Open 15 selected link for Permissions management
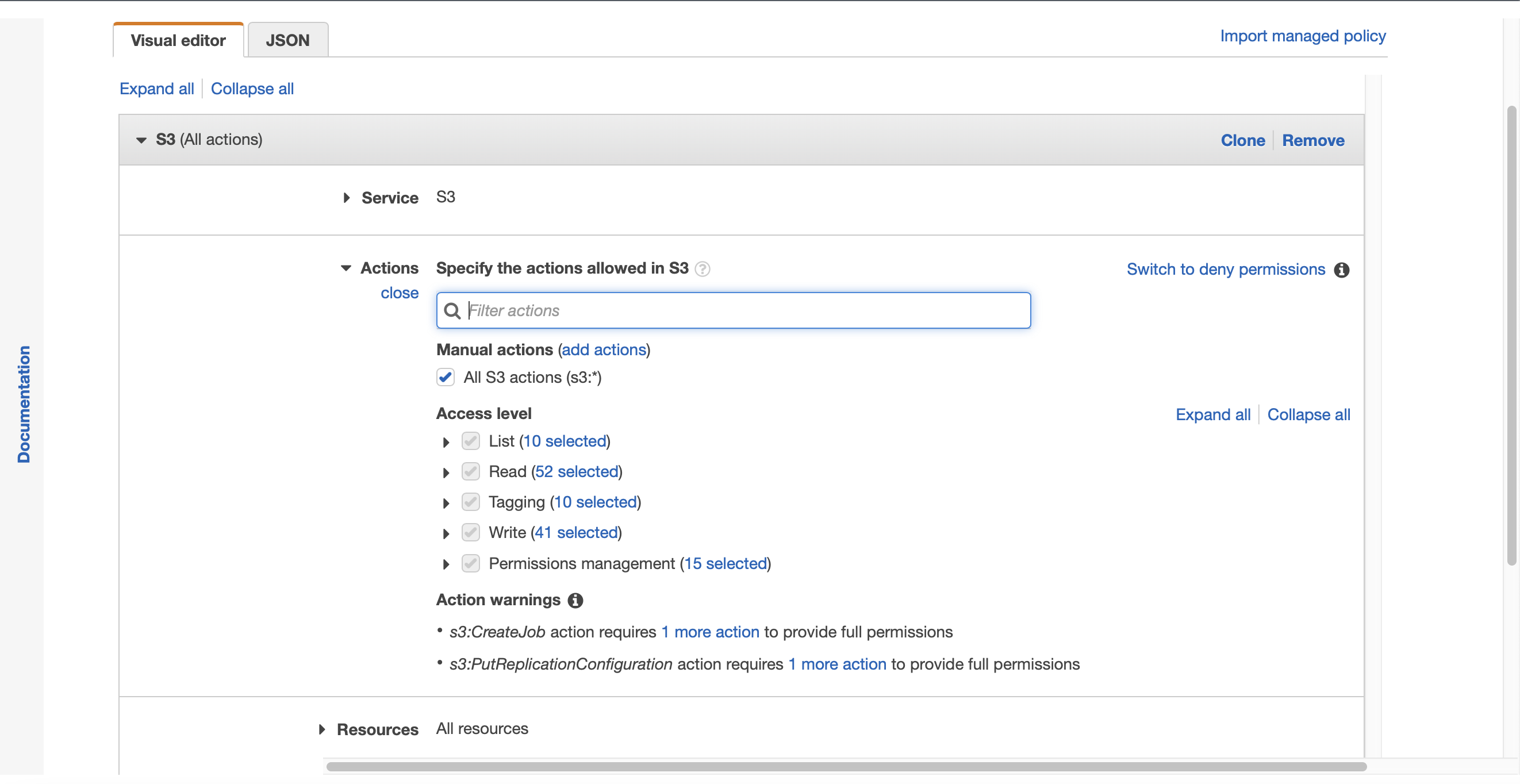The image size is (1520, 784). coord(725,563)
